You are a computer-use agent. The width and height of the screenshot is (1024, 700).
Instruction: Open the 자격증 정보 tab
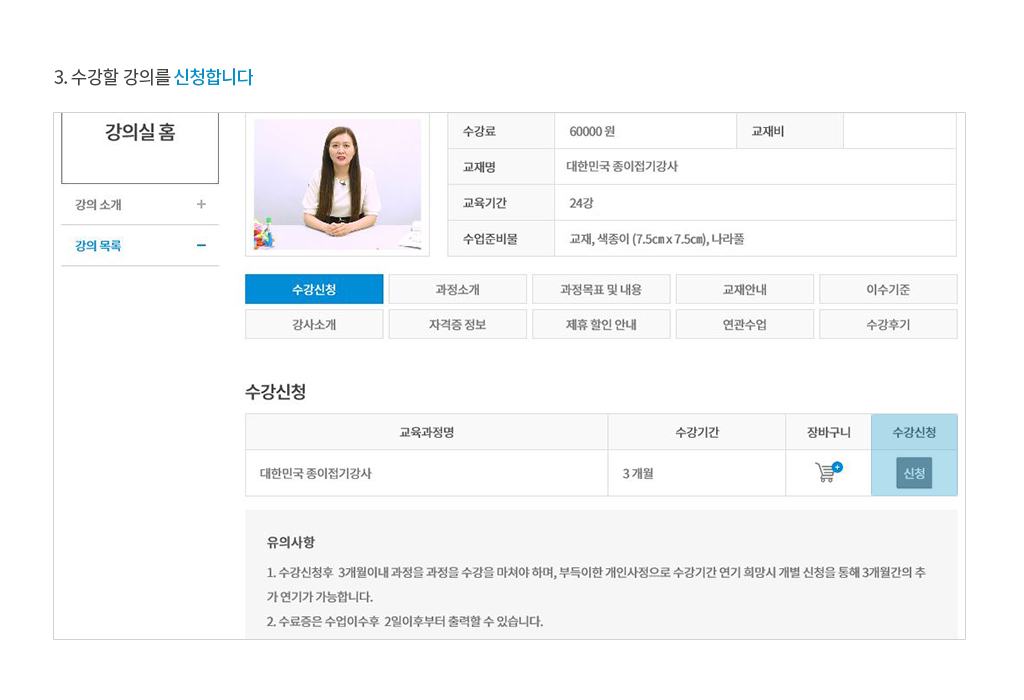457,325
